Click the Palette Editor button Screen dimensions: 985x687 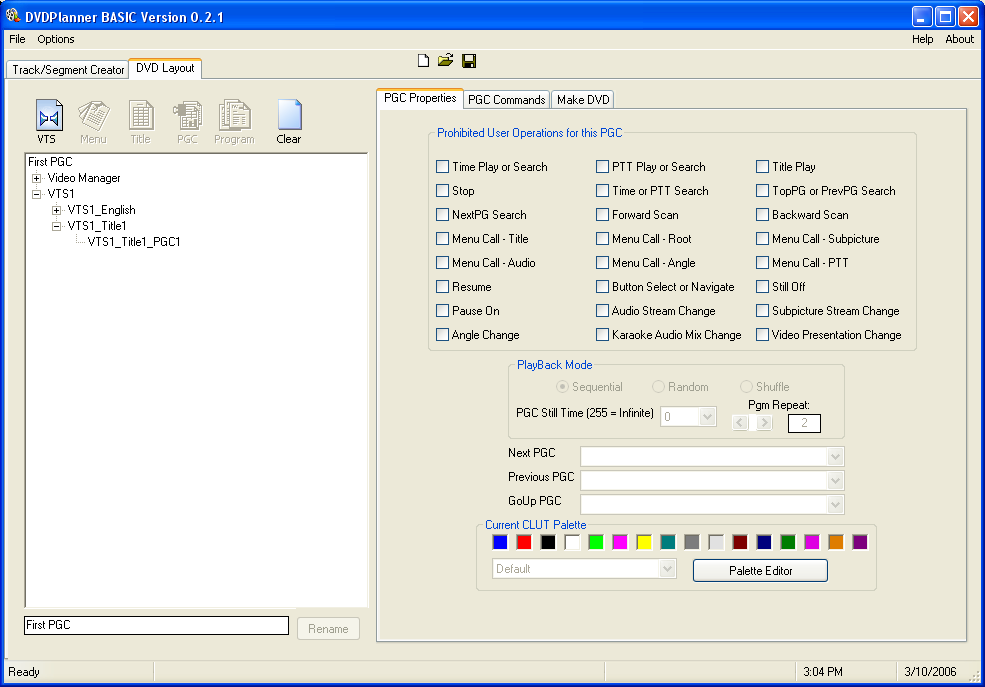tap(760, 570)
